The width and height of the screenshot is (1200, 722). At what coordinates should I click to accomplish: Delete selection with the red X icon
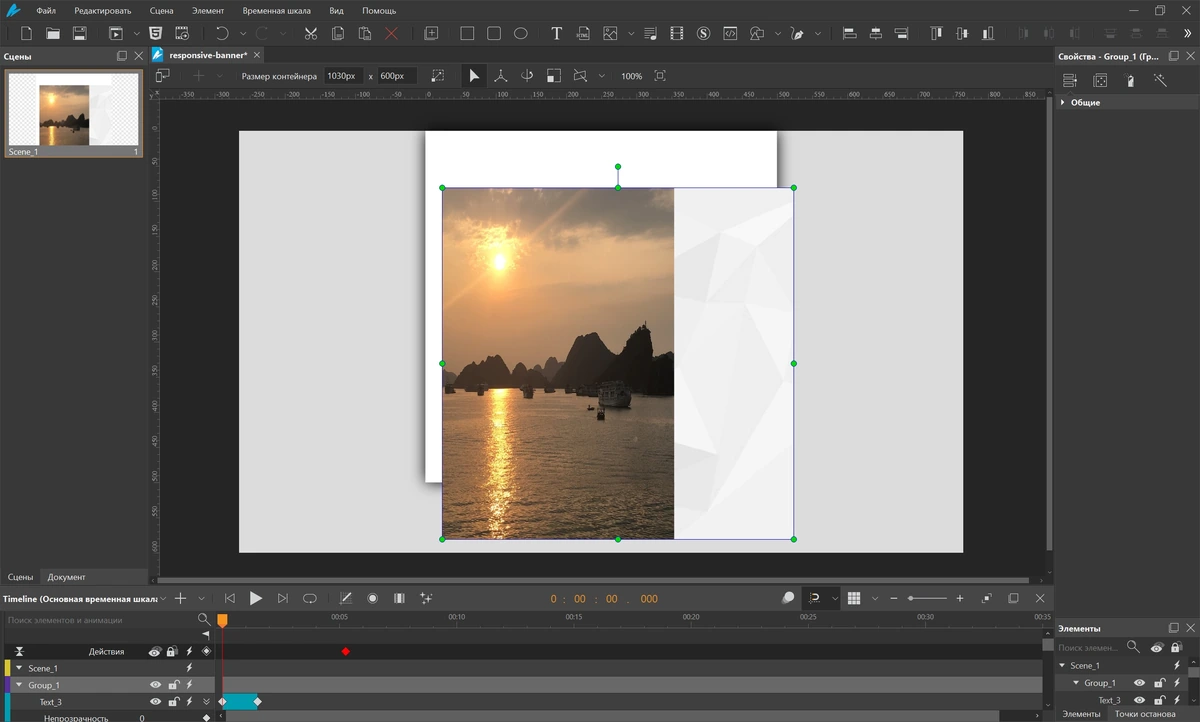pos(391,34)
